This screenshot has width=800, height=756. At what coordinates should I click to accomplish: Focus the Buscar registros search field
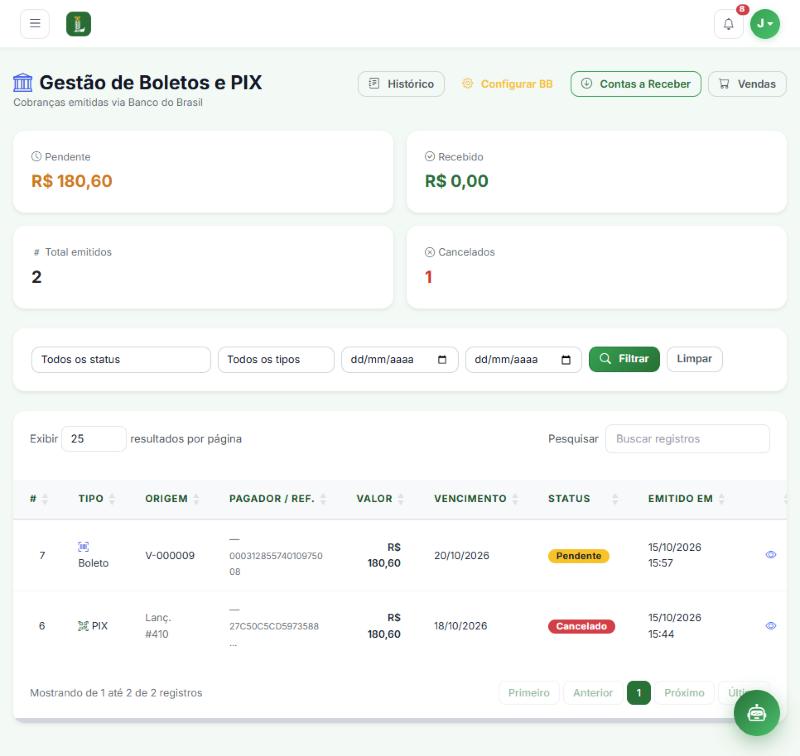point(687,439)
